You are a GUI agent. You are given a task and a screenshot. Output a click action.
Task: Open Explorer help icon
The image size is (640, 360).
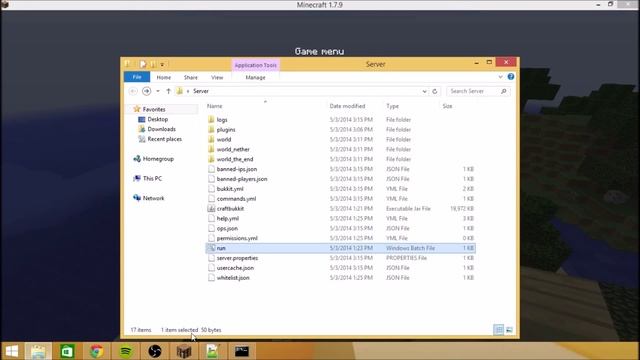511,77
